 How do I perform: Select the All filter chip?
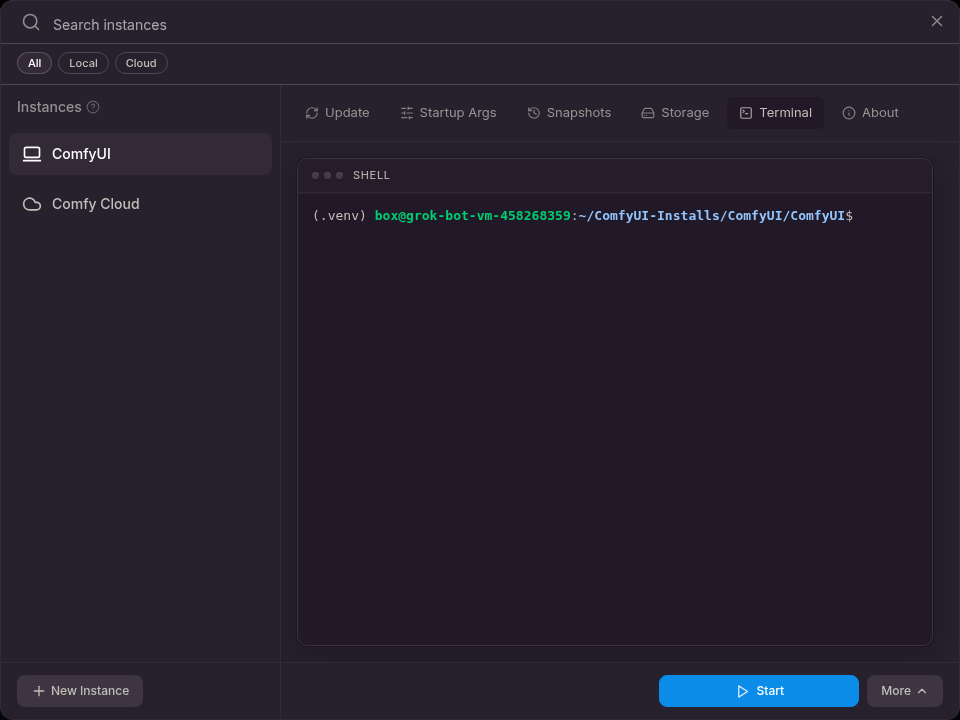coord(34,63)
